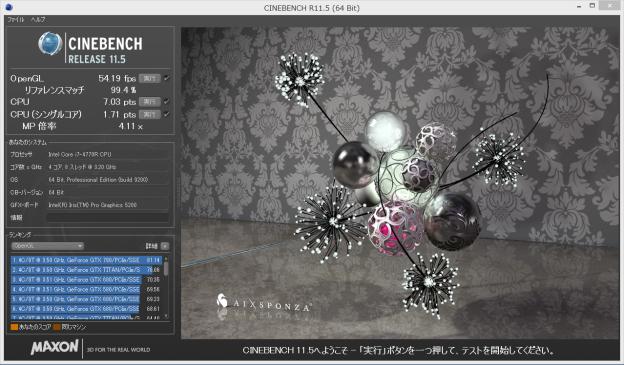Screen dimensions: 624x365
Task: Toggle the CPU single-core test checkbox
Action: [x=166, y=115]
